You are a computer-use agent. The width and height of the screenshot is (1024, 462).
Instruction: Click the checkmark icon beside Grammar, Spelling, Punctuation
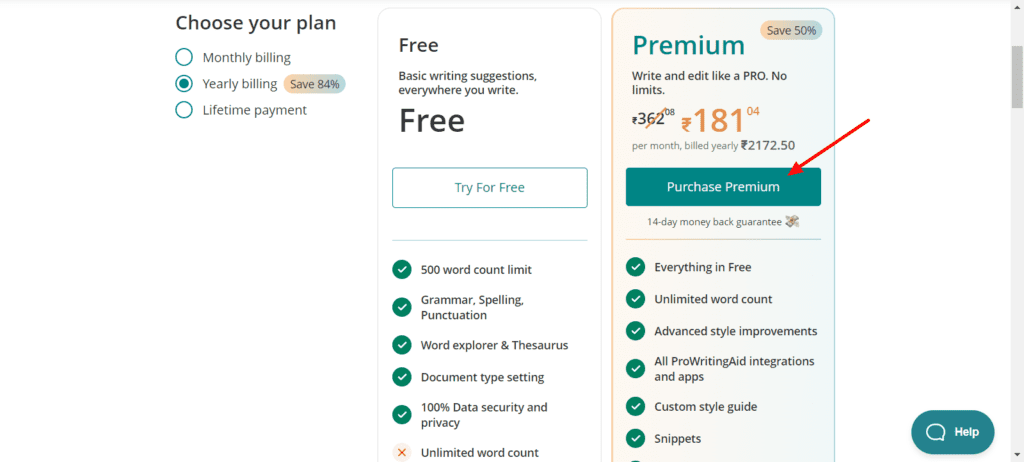tap(402, 307)
